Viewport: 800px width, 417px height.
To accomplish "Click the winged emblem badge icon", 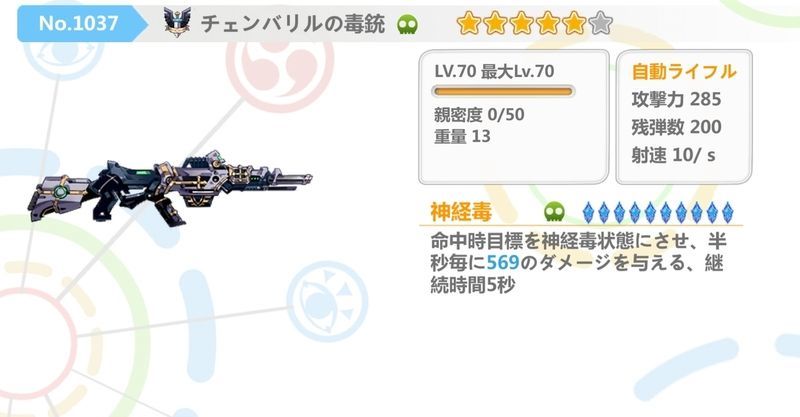I will click(x=177, y=22).
